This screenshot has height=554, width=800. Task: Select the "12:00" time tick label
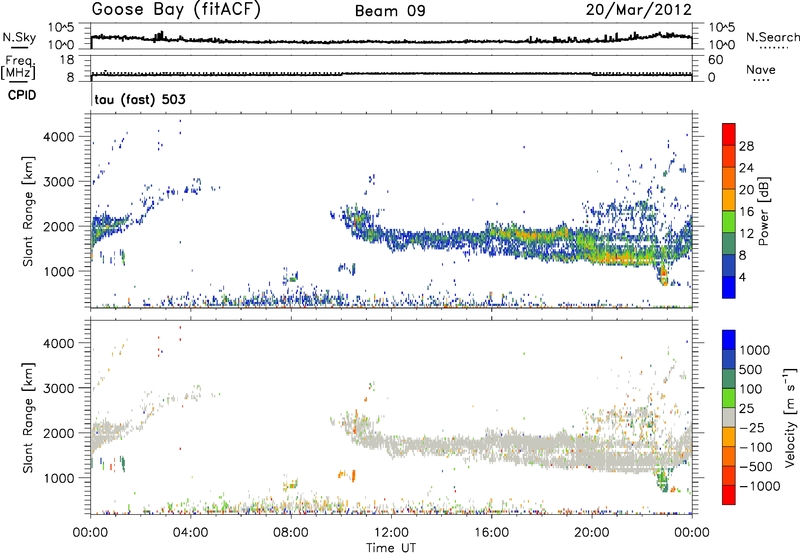point(391,533)
